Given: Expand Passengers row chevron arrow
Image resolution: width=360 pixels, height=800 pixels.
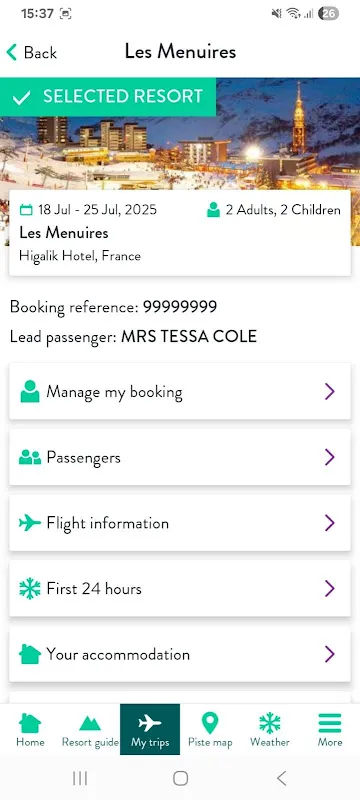Looking at the screenshot, I should click(x=329, y=457).
